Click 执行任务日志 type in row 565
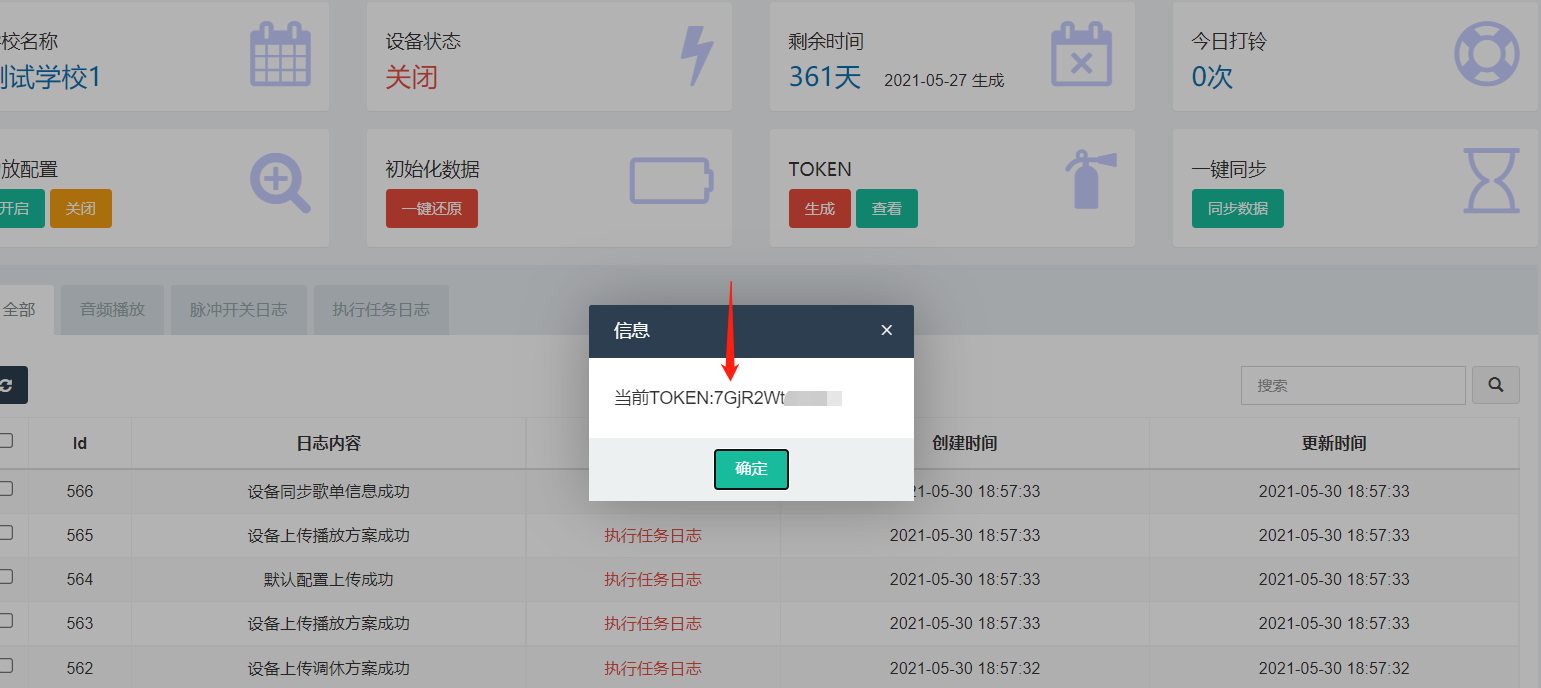1541x688 pixels. click(653, 536)
